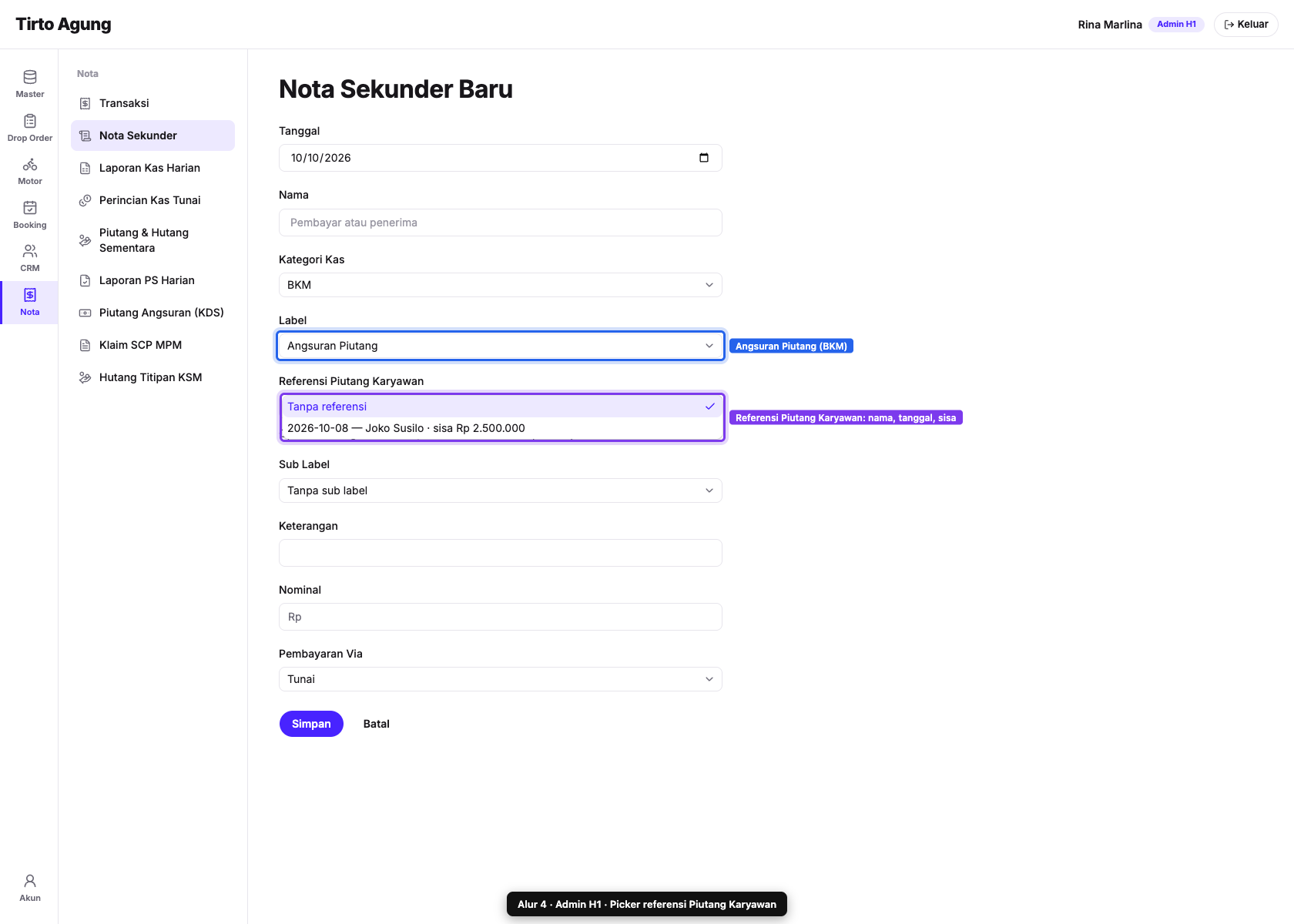Open the Kategori Kas dropdown
The image size is (1294, 924).
tap(501, 285)
